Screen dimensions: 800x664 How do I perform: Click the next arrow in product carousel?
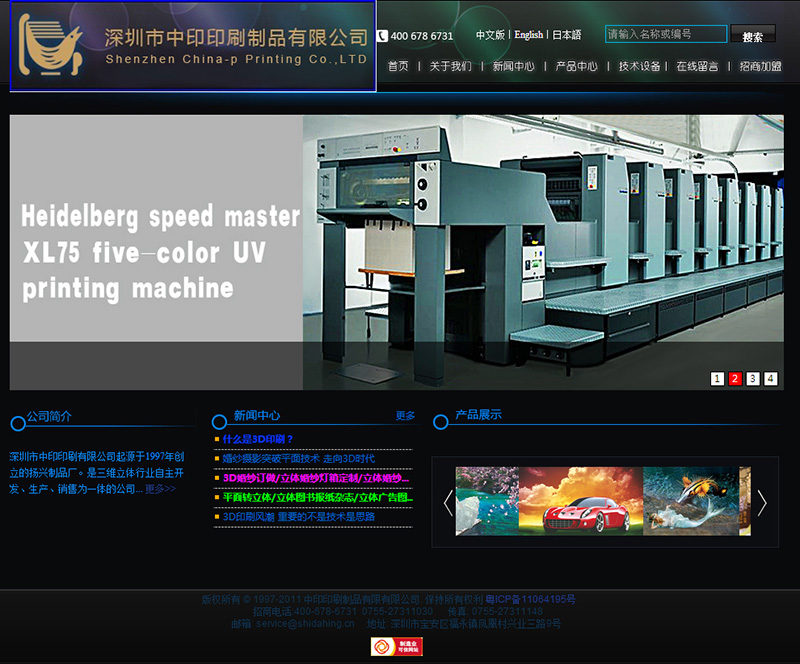(762, 502)
